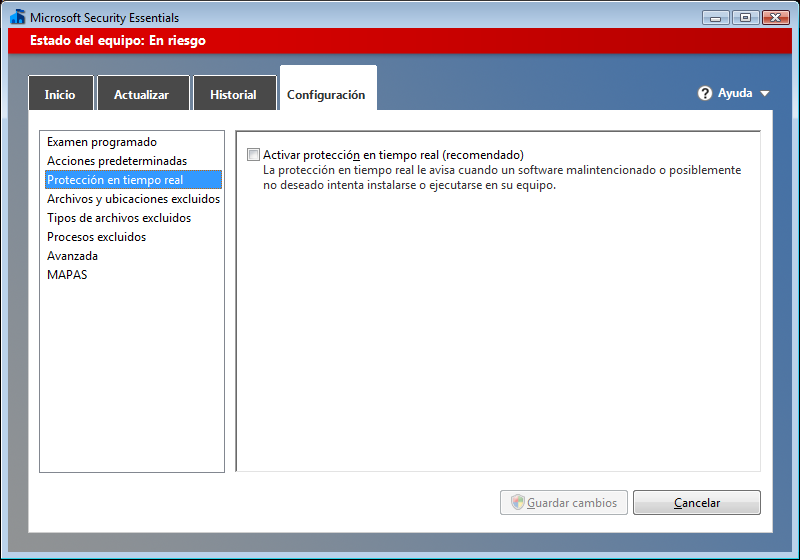
Task: Click the Guardar cambios button
Action: pyautogui.click(x=564, y=502)
